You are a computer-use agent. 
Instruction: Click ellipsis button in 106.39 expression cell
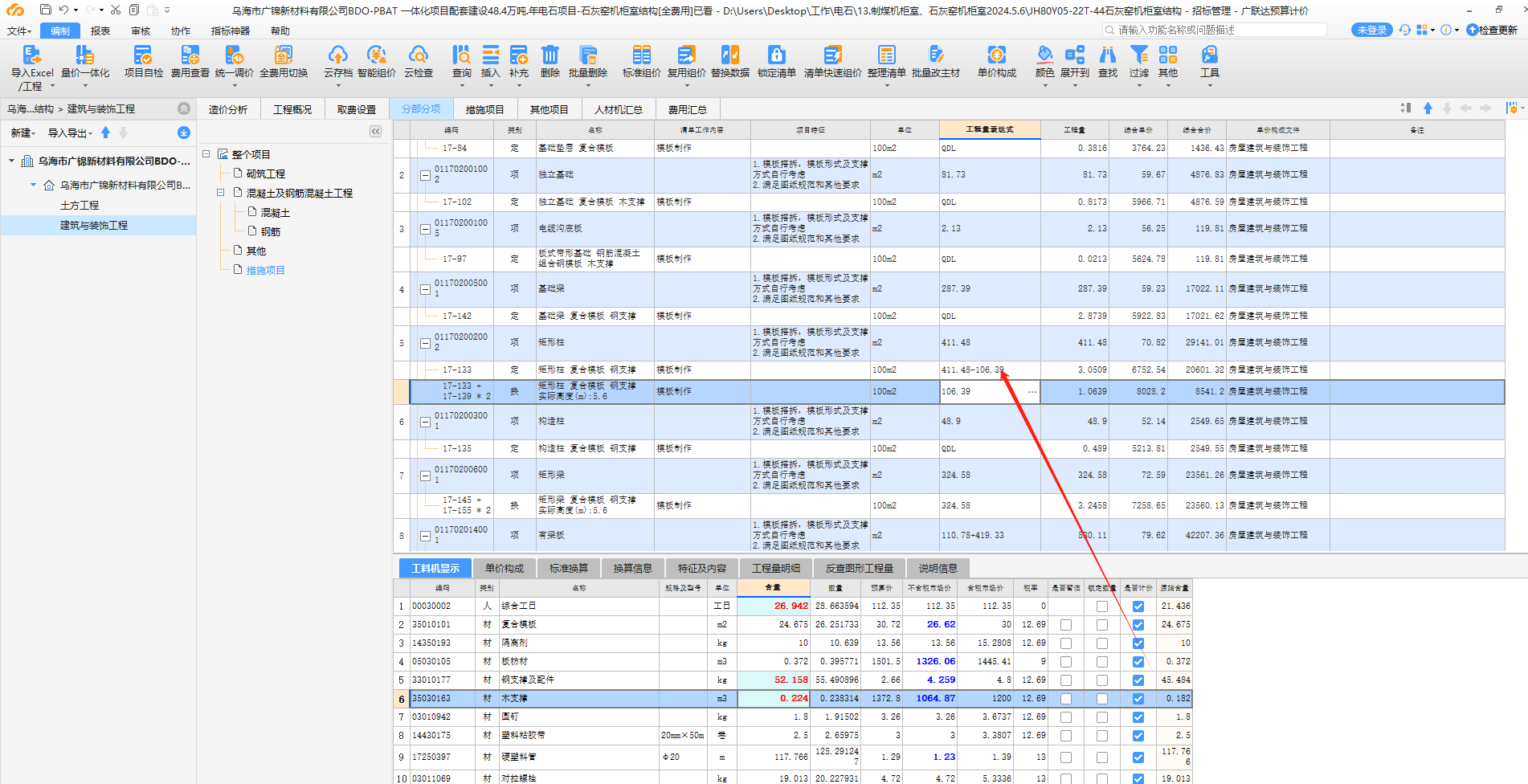pyautogui.click(x=1032, y=392)
